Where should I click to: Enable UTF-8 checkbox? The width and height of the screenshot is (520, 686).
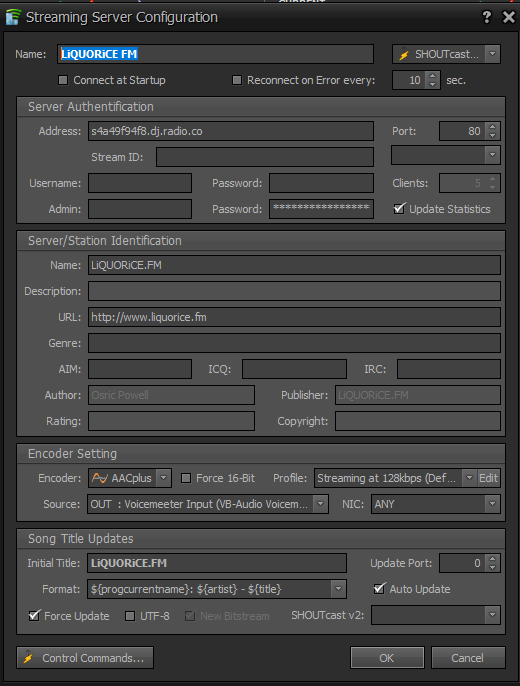coord(130,616)
